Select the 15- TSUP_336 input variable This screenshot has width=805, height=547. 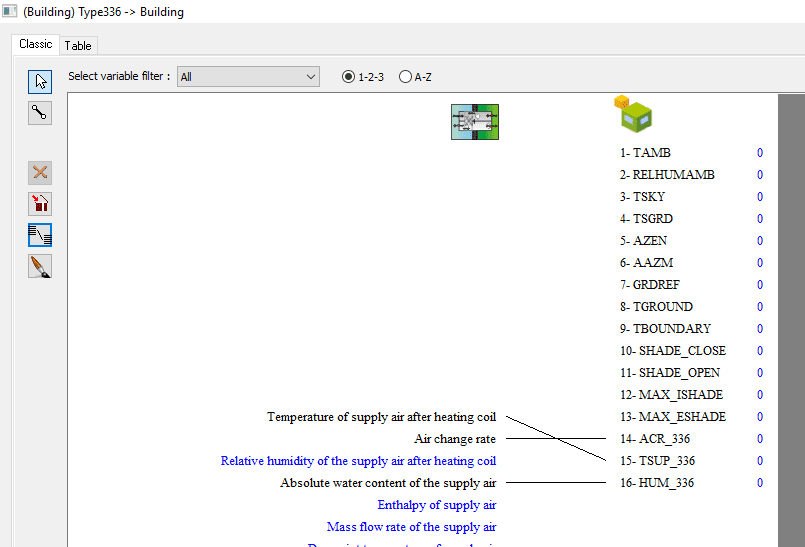point(657,461)
